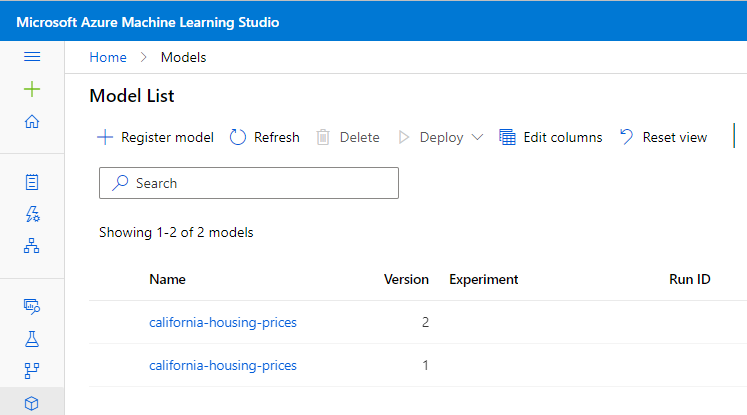Open Datasets icon in the sidebar
Image resolution: width=747 pixels, height=415 pixels.
pyautogui.click(x=32, y=306)
